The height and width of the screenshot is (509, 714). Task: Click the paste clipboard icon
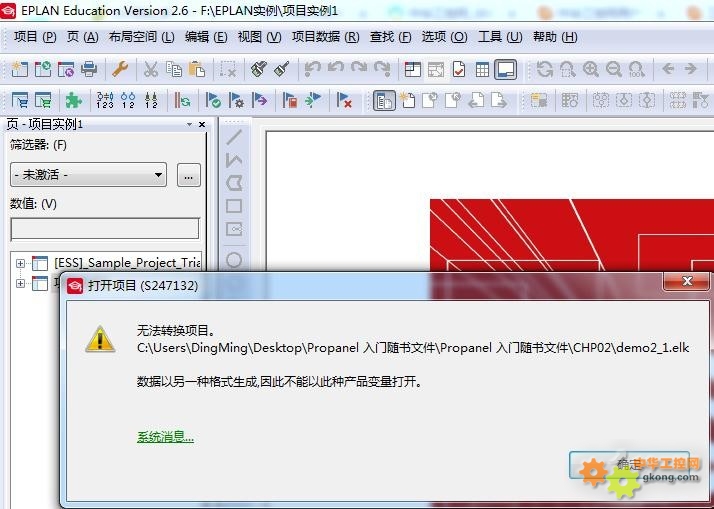(197, 69)
